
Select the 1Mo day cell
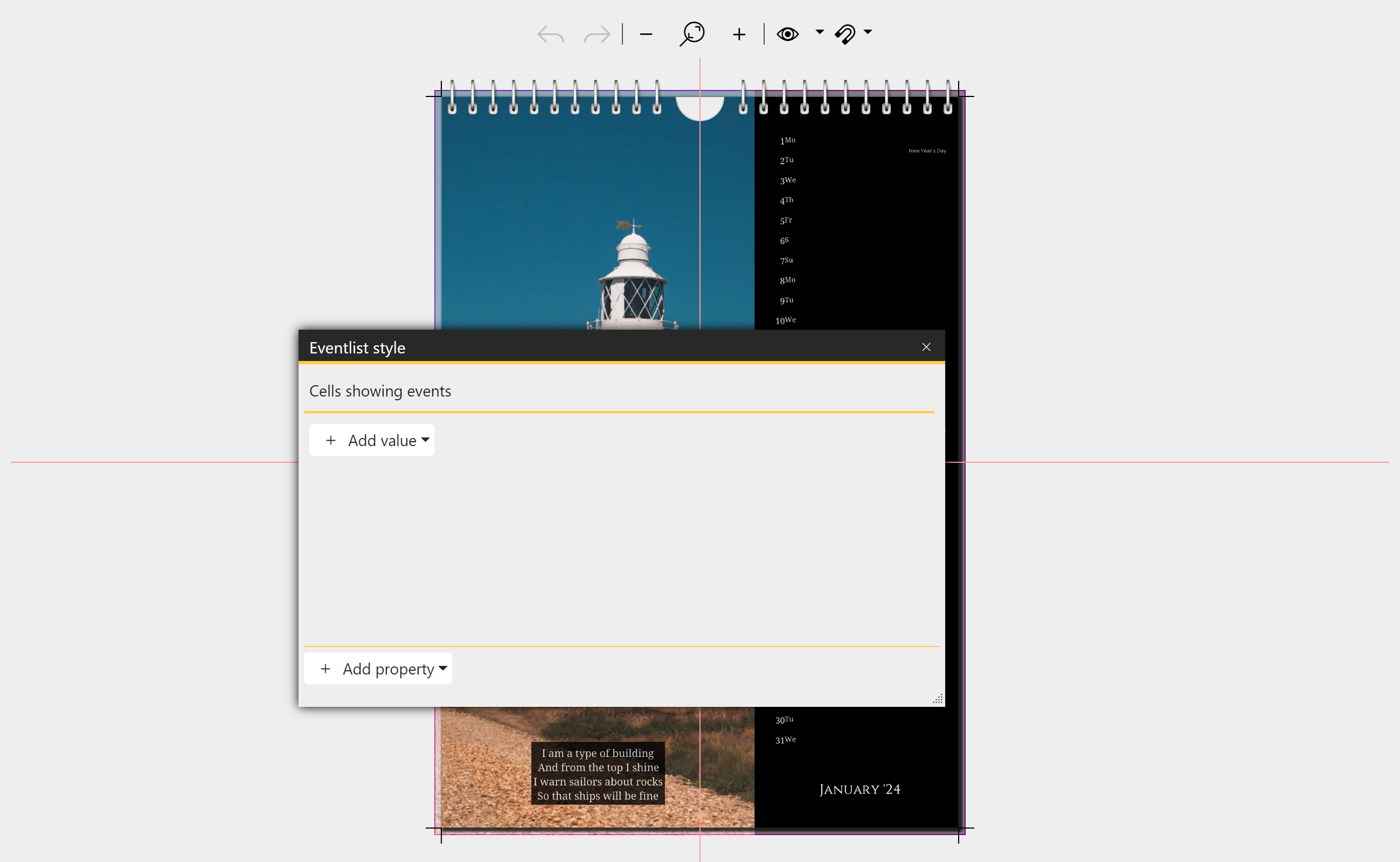[x=787, y=140]
